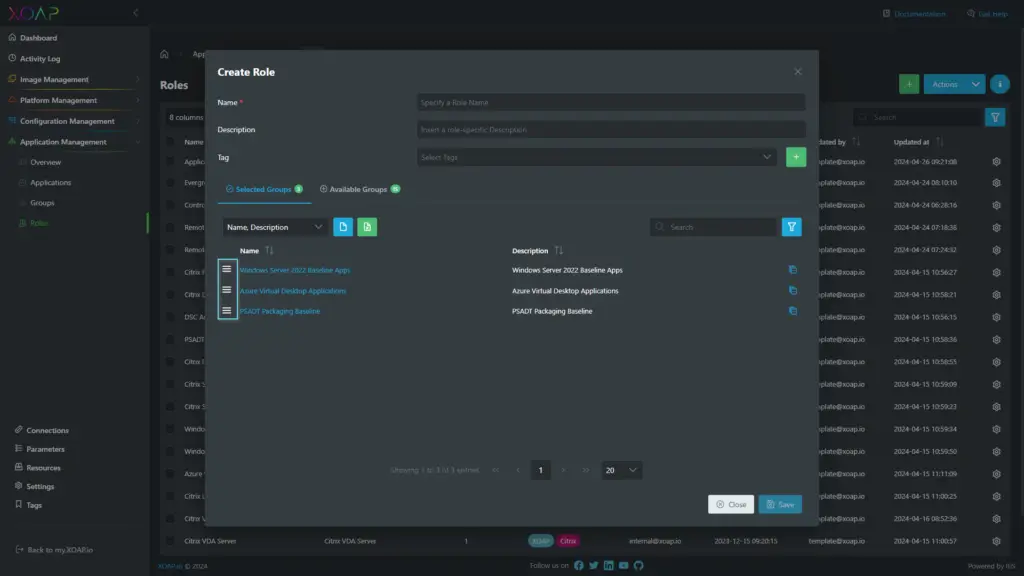This screenshot has width=1024, height=576.
Task: Click the Name field to specify a role name
Action: coord(611,103)
